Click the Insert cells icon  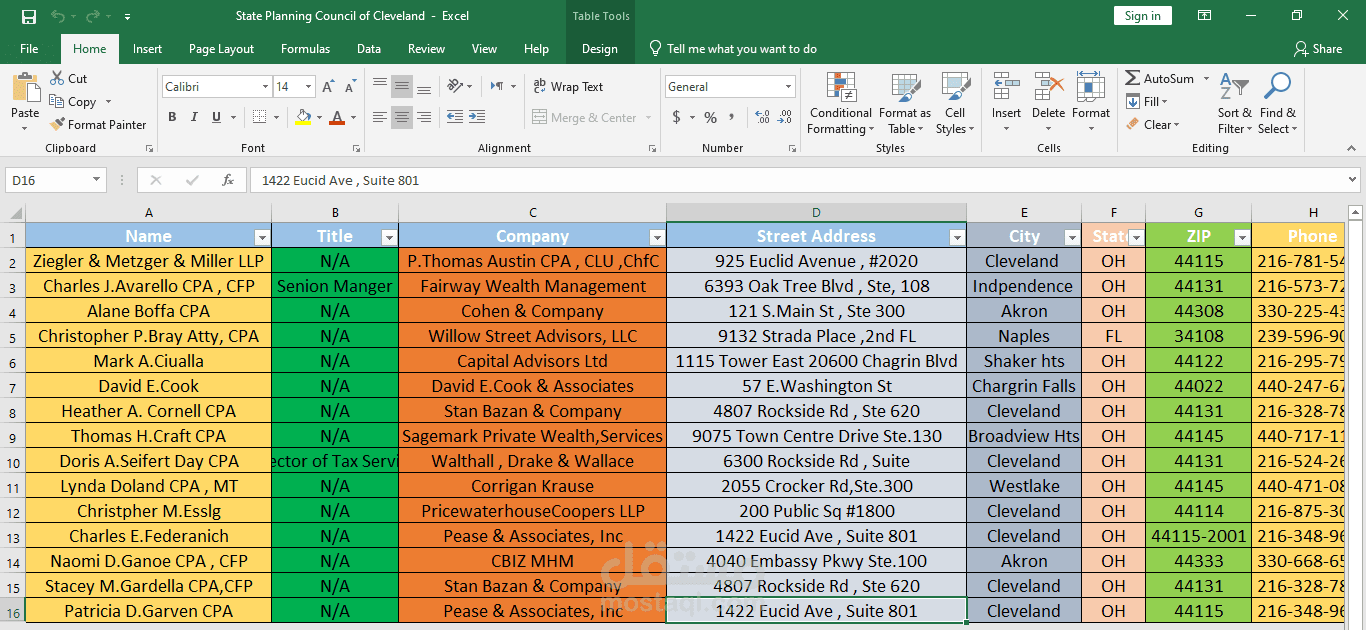(1006, 87)
